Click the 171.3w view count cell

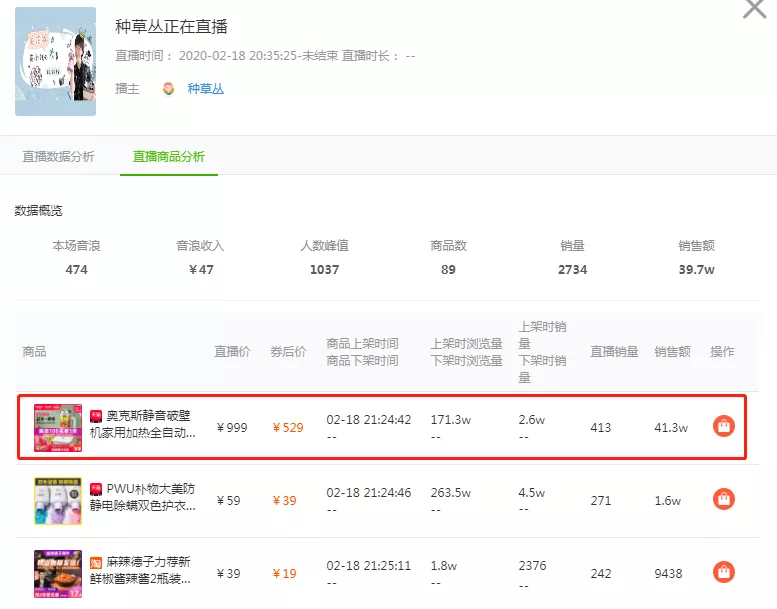coord(450,420)
